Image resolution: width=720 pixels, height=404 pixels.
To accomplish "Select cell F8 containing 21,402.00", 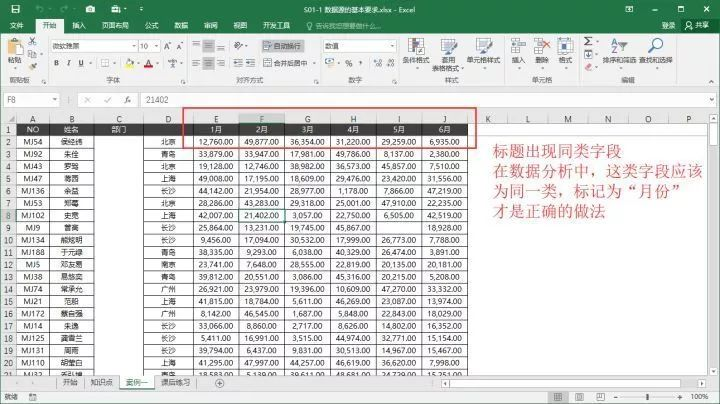I will pyautogui.click(x=261, y=215).
